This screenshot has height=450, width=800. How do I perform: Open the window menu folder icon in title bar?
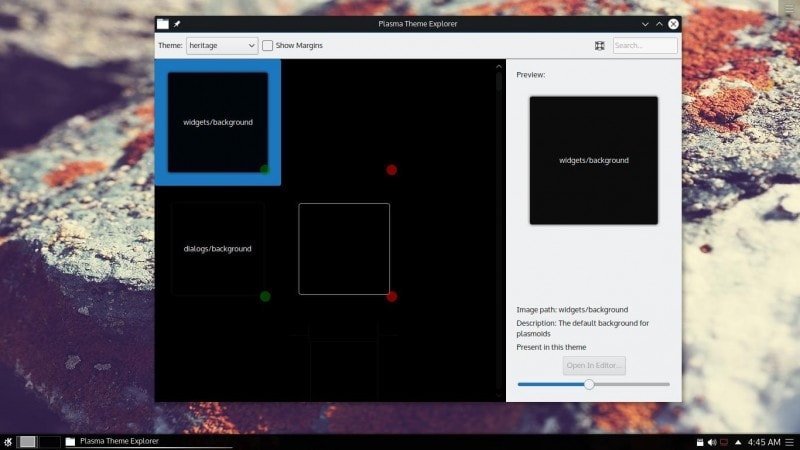(163, 24)
